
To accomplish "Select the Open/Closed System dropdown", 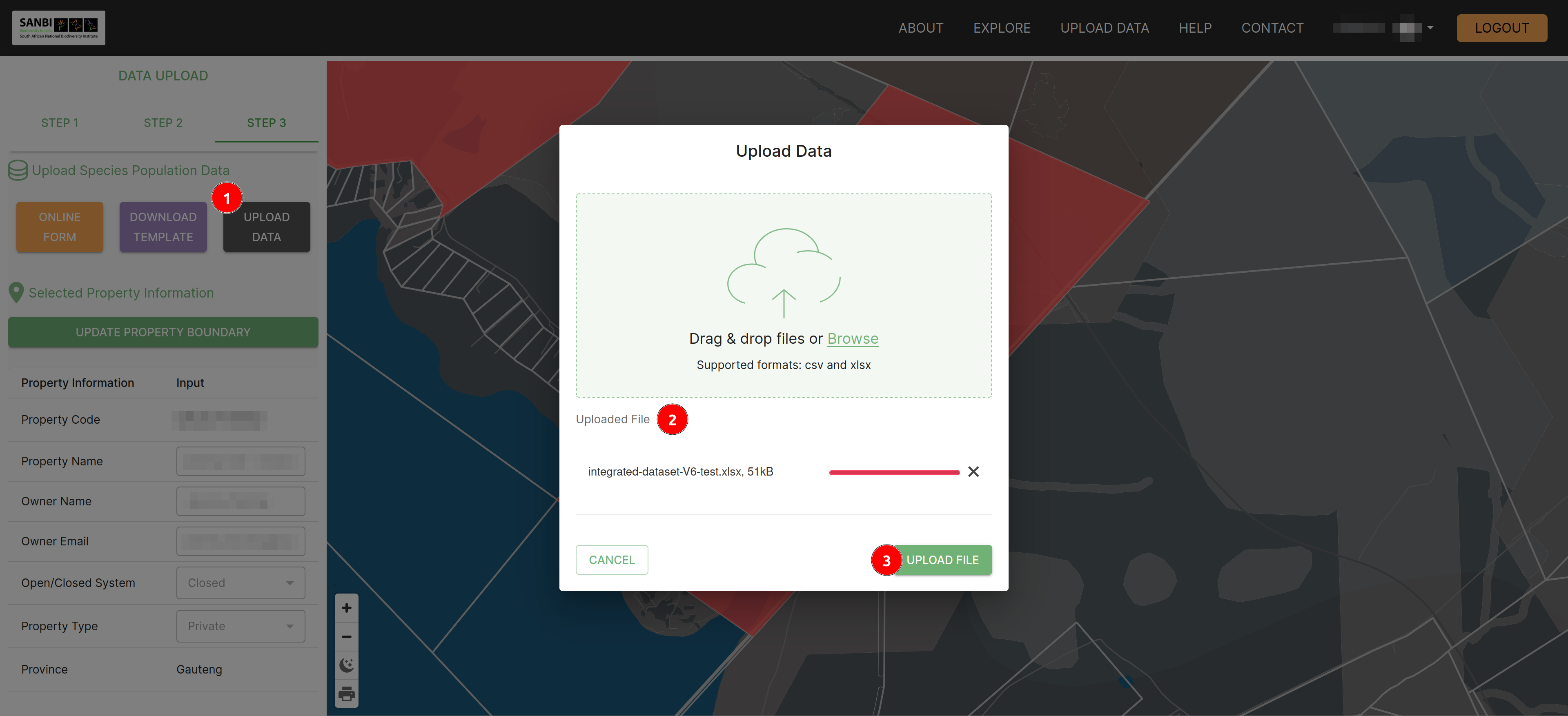I will click(240, 582).
